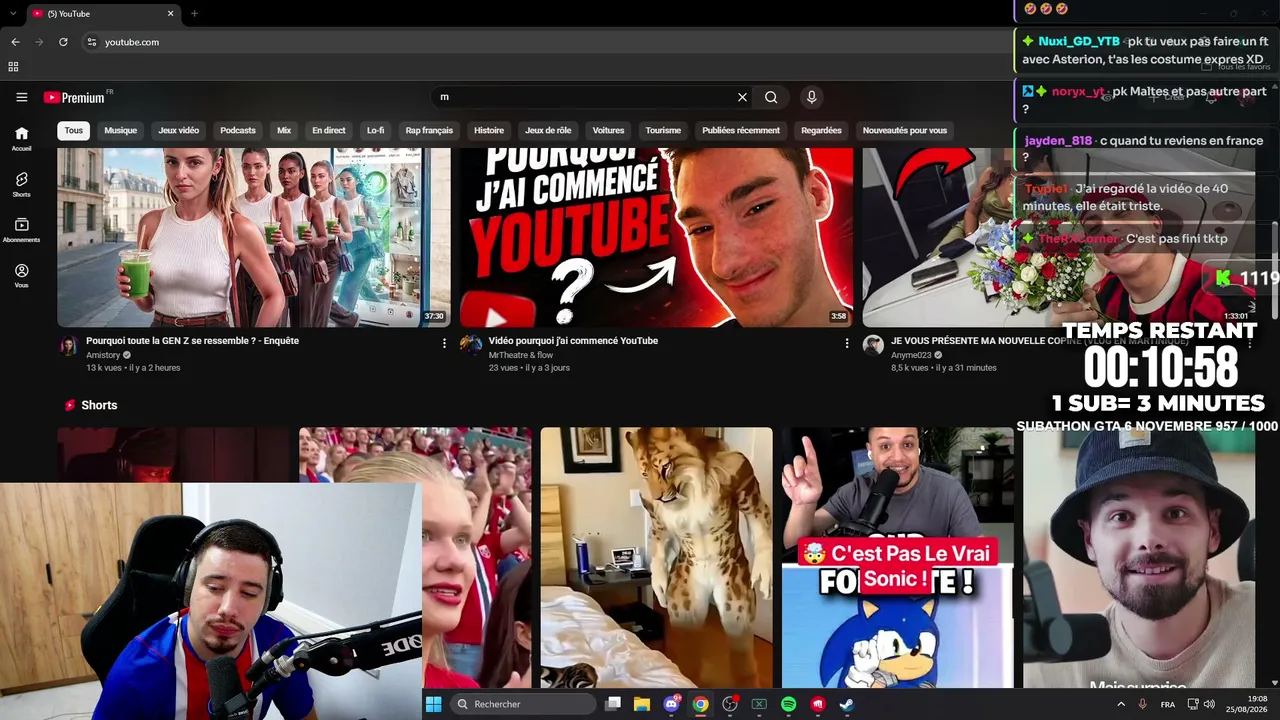Play the Pourquoi j'ai commencé YouTube thumbnail
Image resolution: width=1280 pixels, height=720 pixels.
pos(656,237)
